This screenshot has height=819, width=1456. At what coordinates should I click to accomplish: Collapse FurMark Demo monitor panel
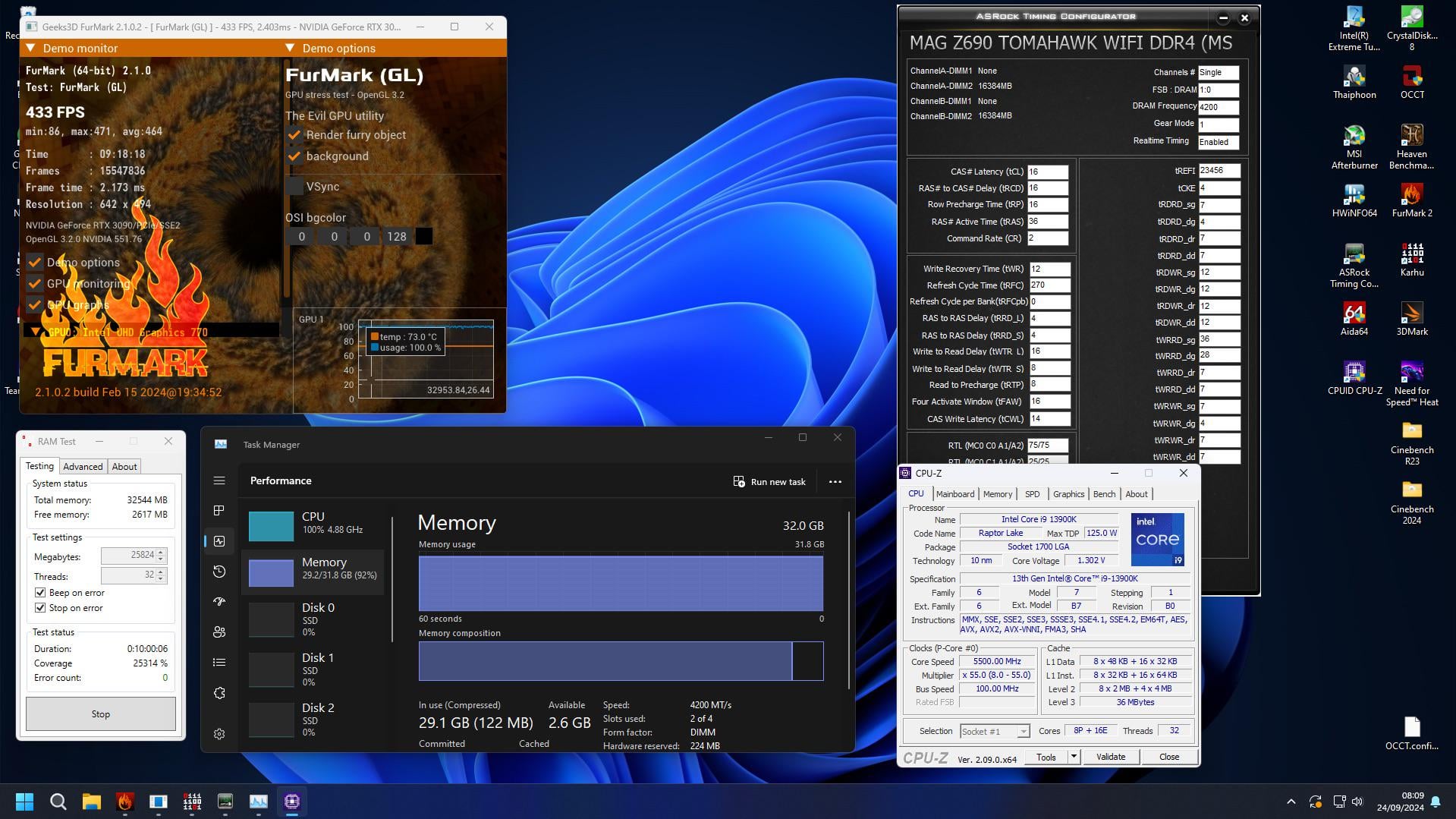point(30,48)
